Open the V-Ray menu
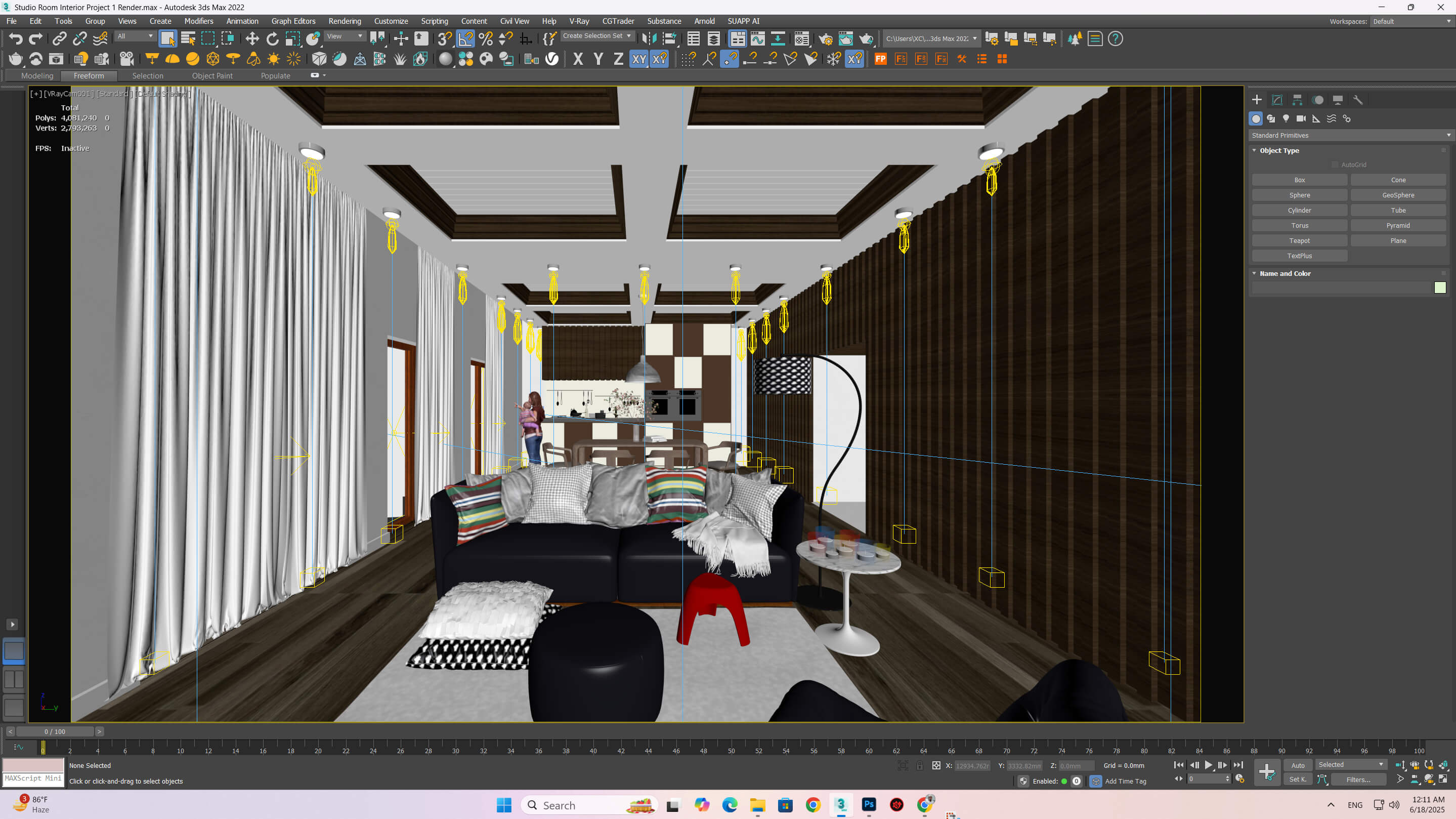This screenshot has height=819, width=1456. click(x=579, y=21)
